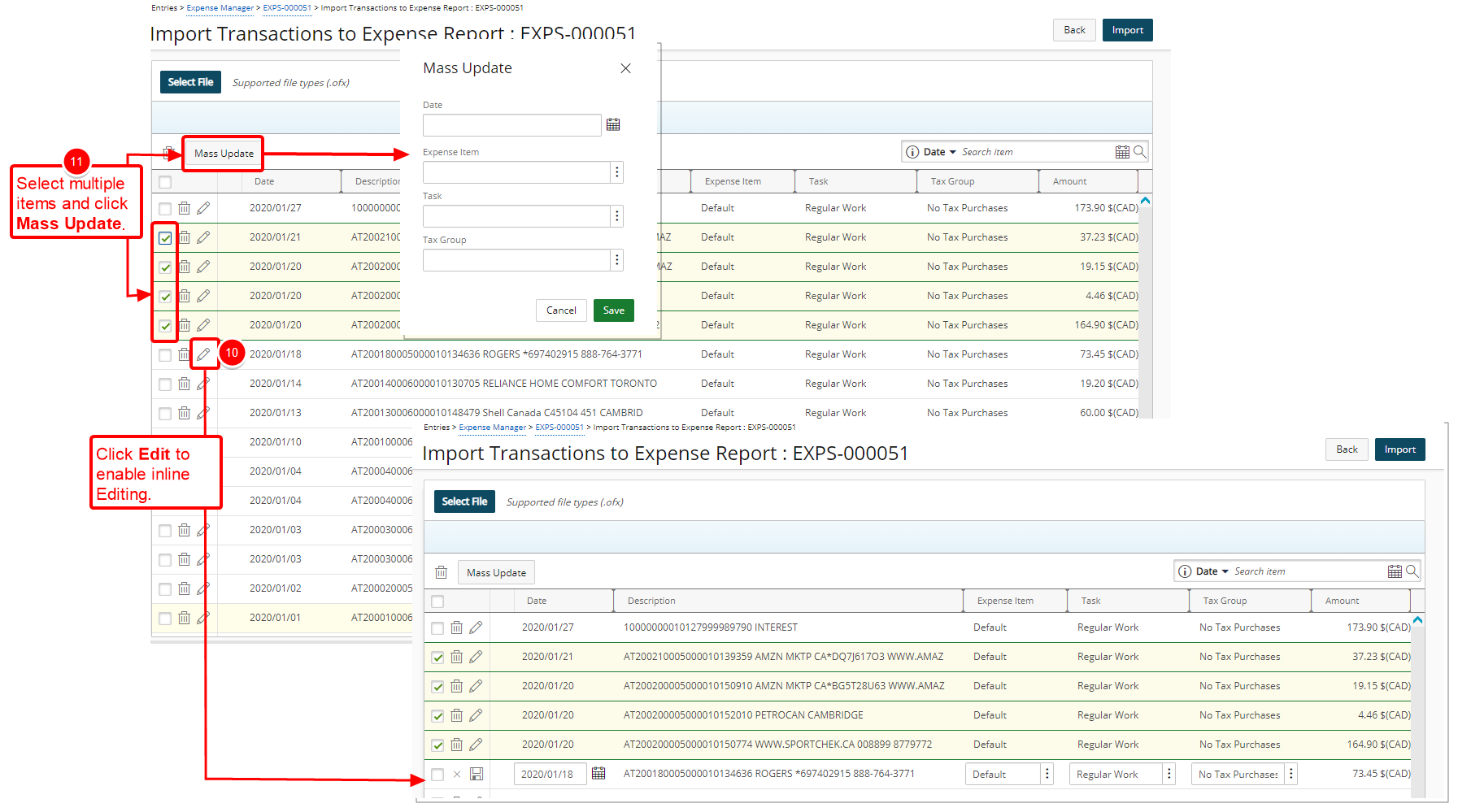Click lower Search item field

click(x=1308, y=571)
